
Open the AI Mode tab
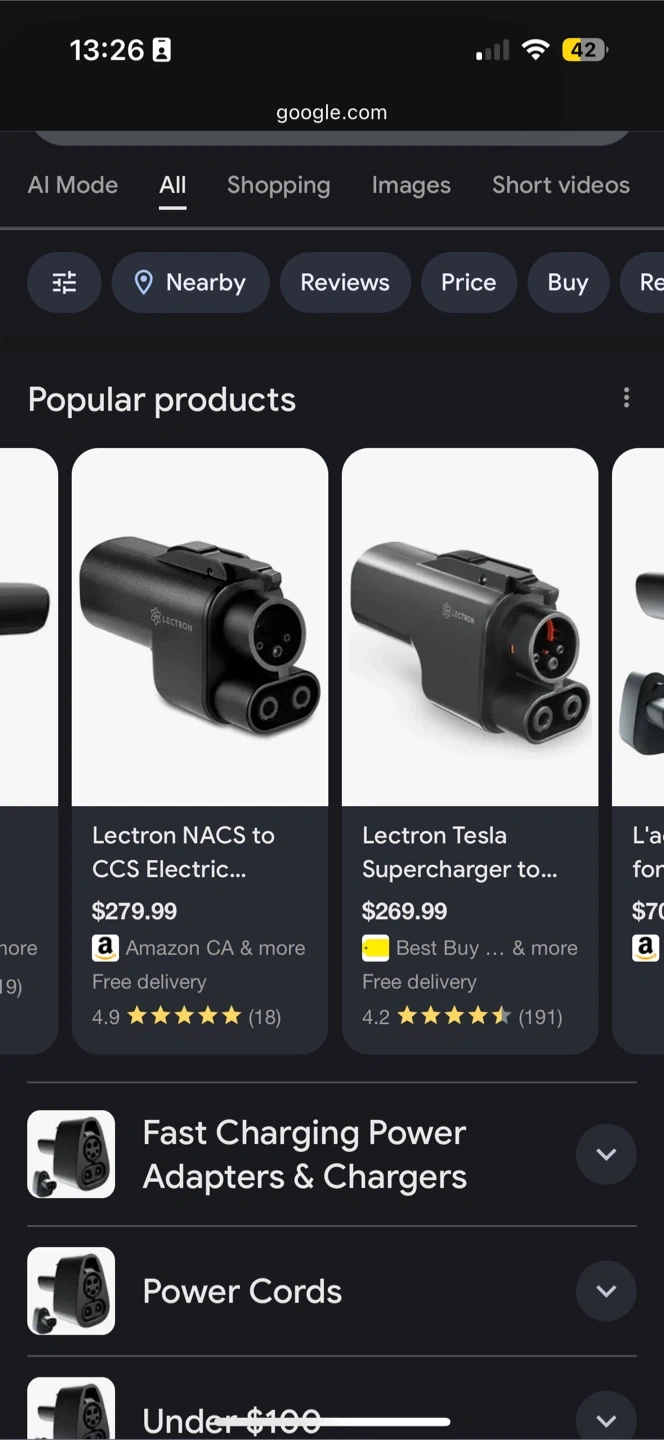pos(73,185)
